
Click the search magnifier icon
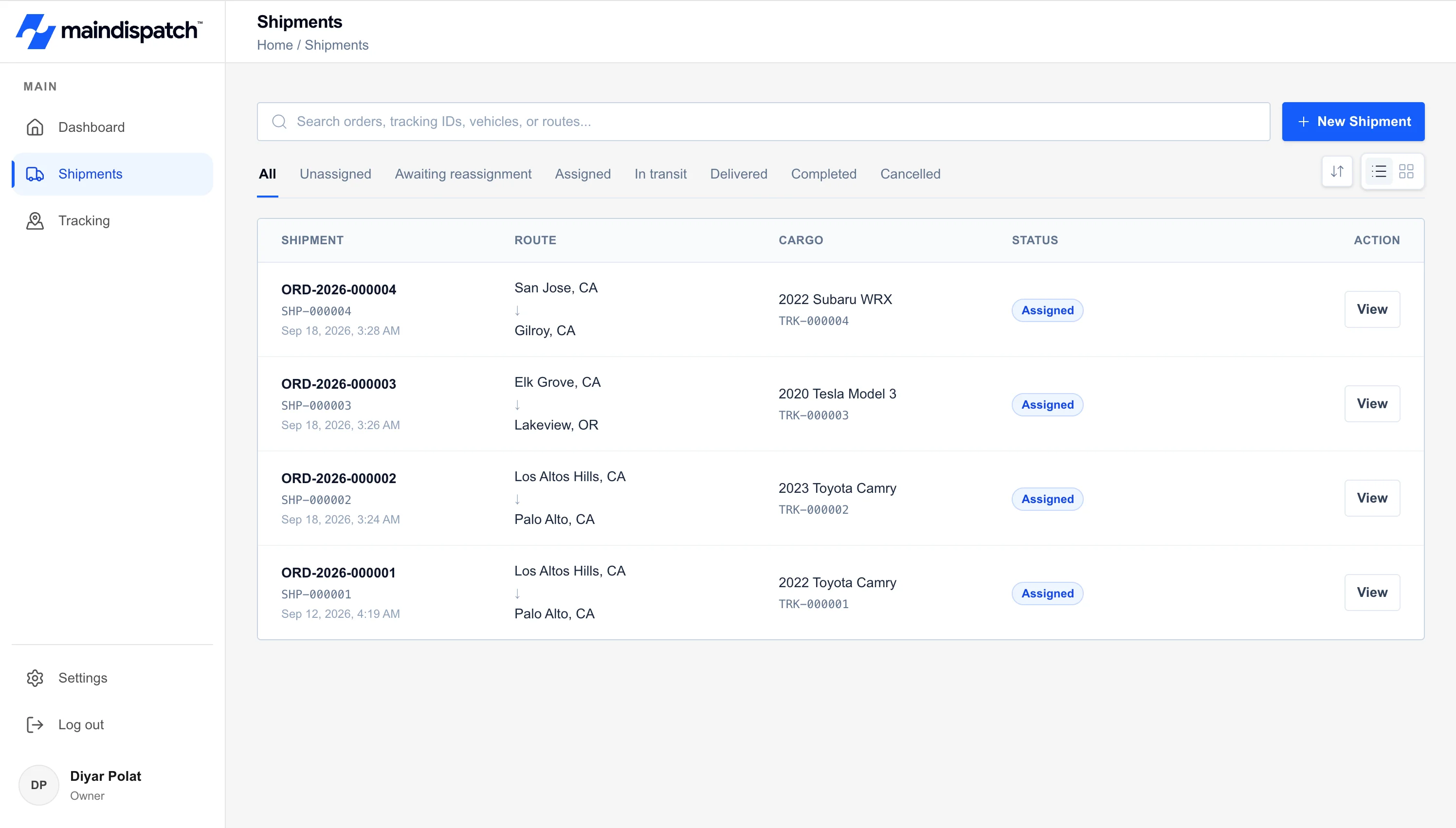click(279, 122)
